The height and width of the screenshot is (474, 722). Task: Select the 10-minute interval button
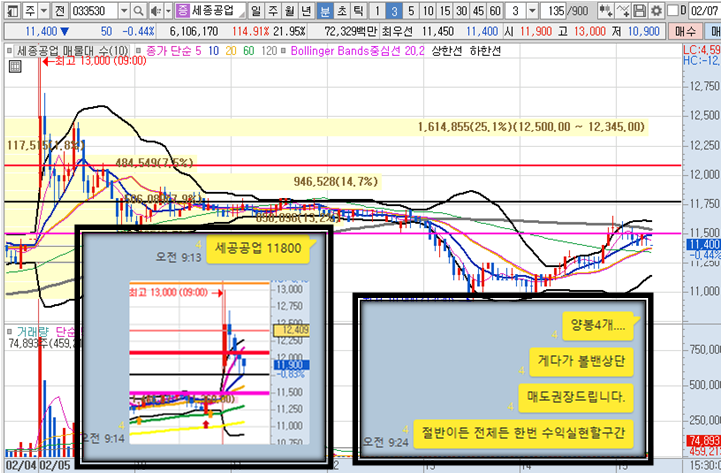click(x=428, y=10)
